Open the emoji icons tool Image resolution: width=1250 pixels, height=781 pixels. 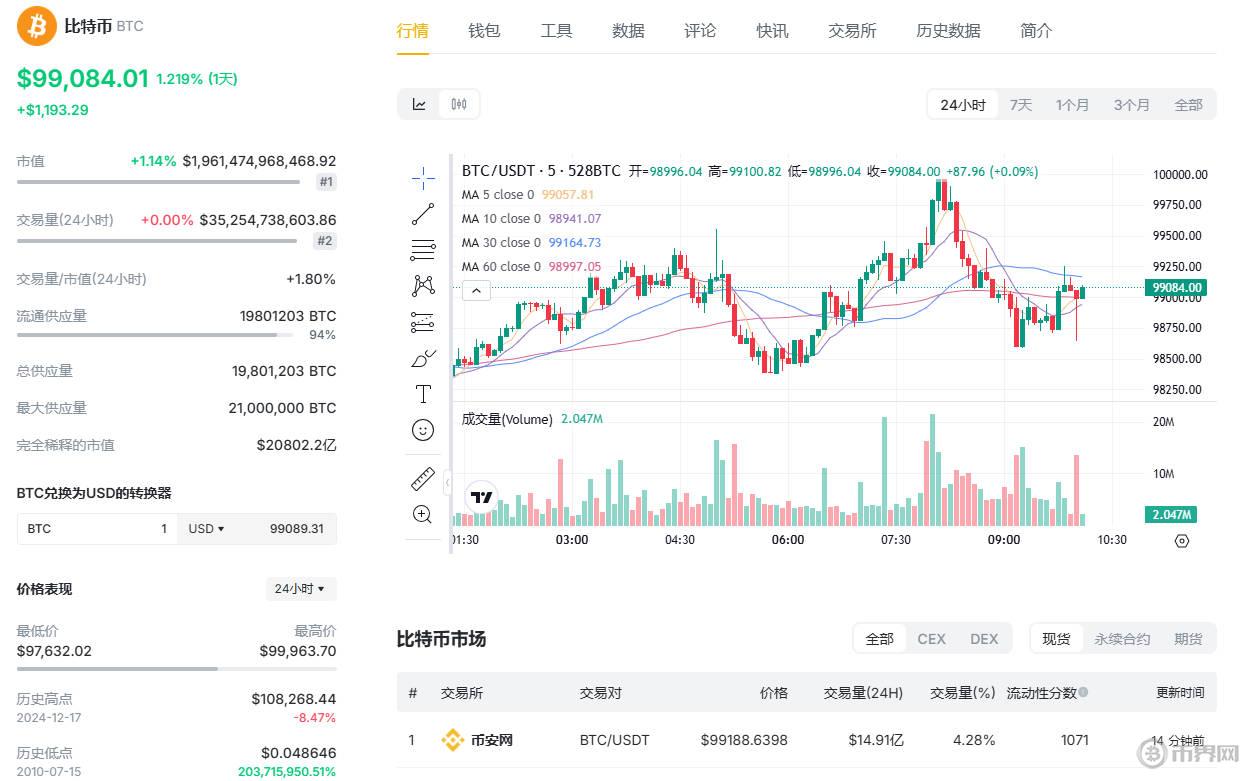pos(423,430)
